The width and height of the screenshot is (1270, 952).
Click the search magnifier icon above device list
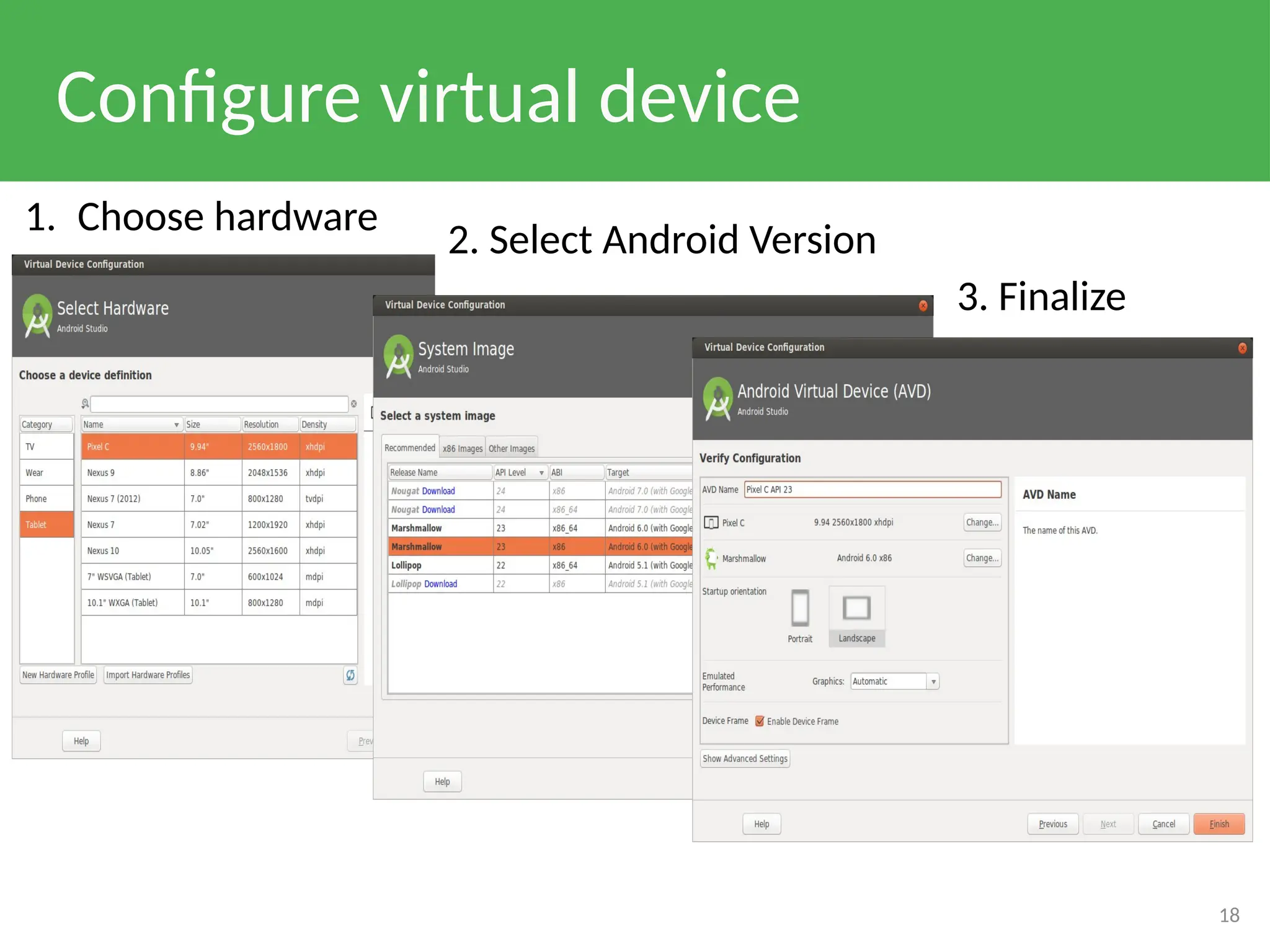[x=85, y=404]
